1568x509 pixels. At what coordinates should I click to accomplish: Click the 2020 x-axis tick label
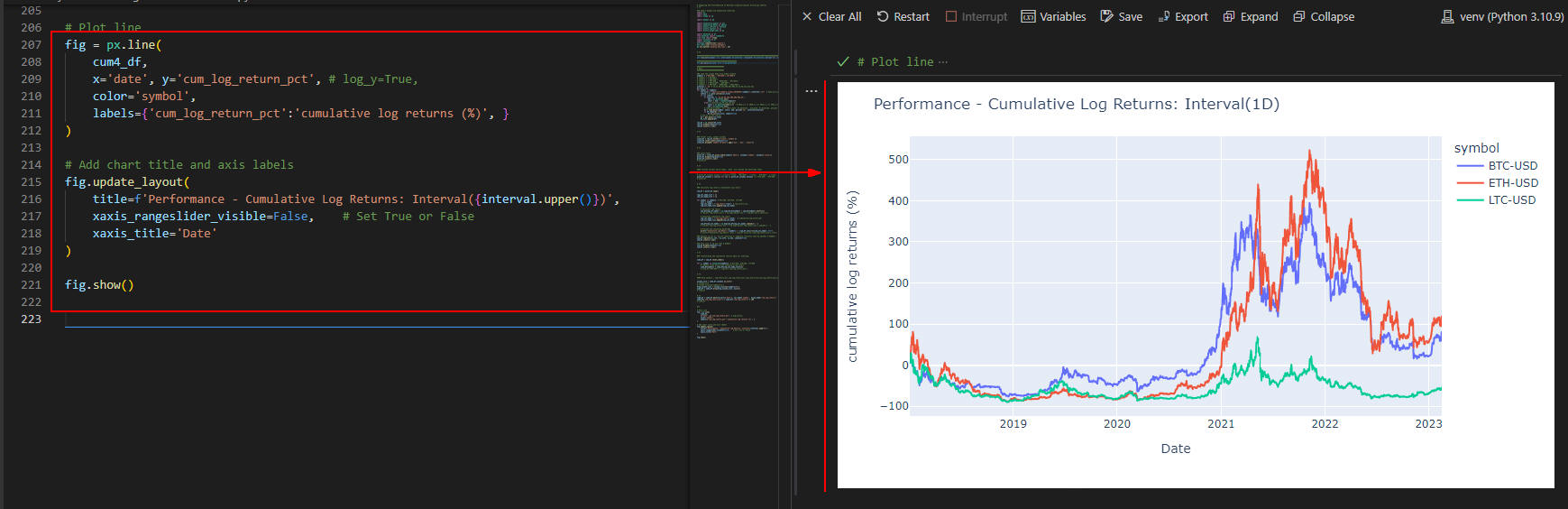click(1116, 423)
